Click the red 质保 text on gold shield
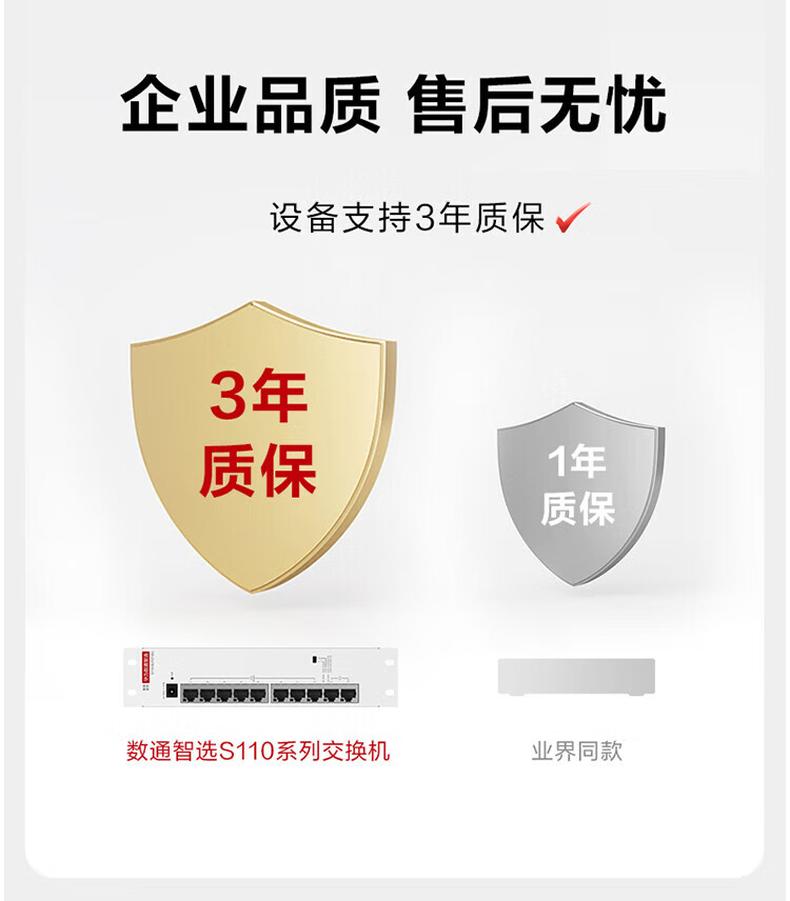 point(258,470)
